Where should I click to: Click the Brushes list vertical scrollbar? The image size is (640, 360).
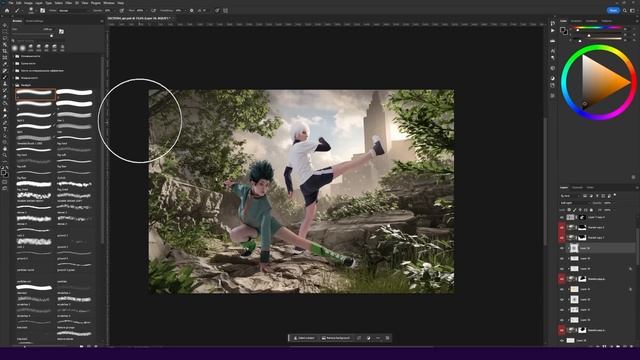[102, 151]
